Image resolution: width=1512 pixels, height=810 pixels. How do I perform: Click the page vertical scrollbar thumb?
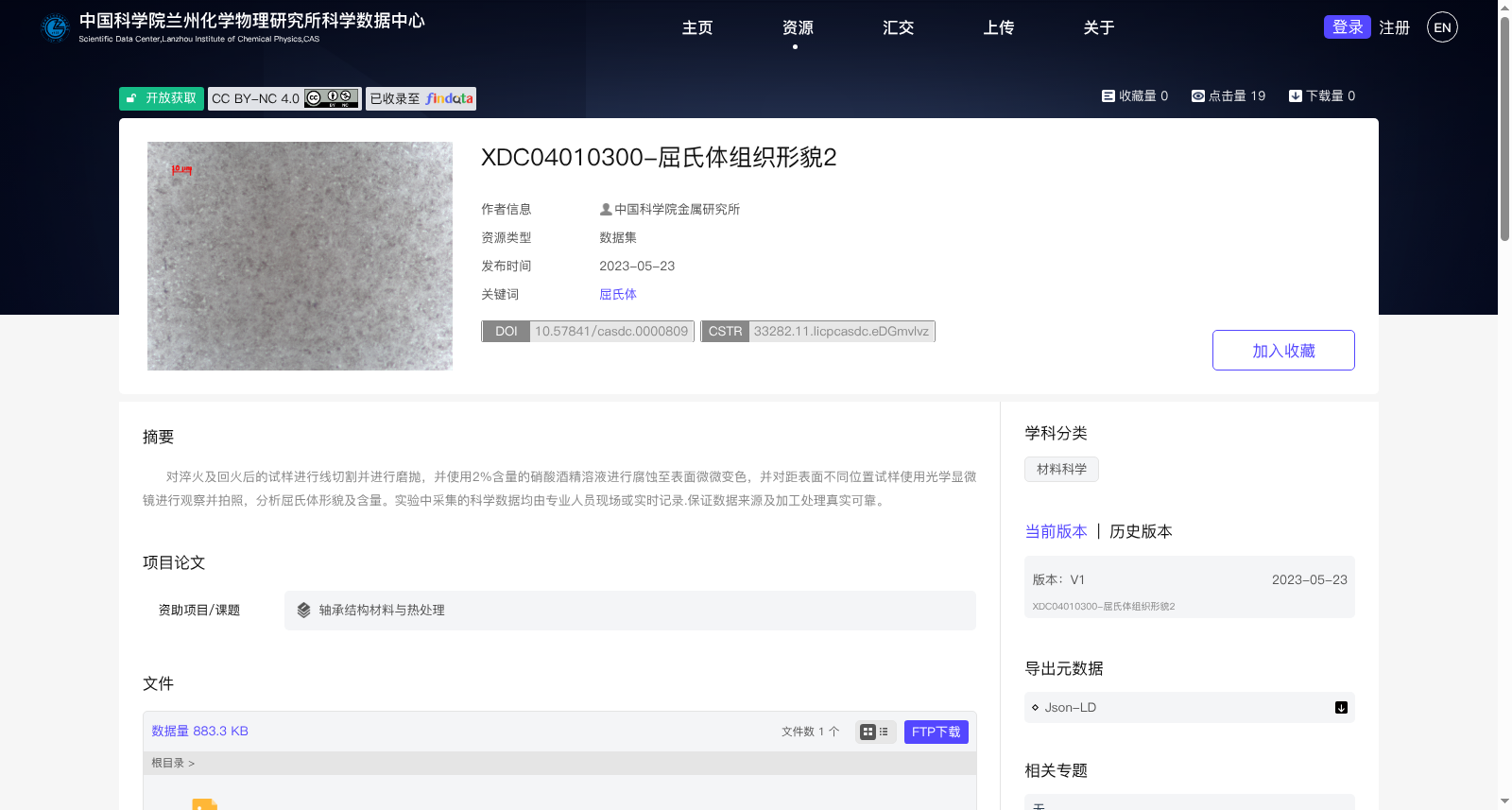tap(1504, 129)
